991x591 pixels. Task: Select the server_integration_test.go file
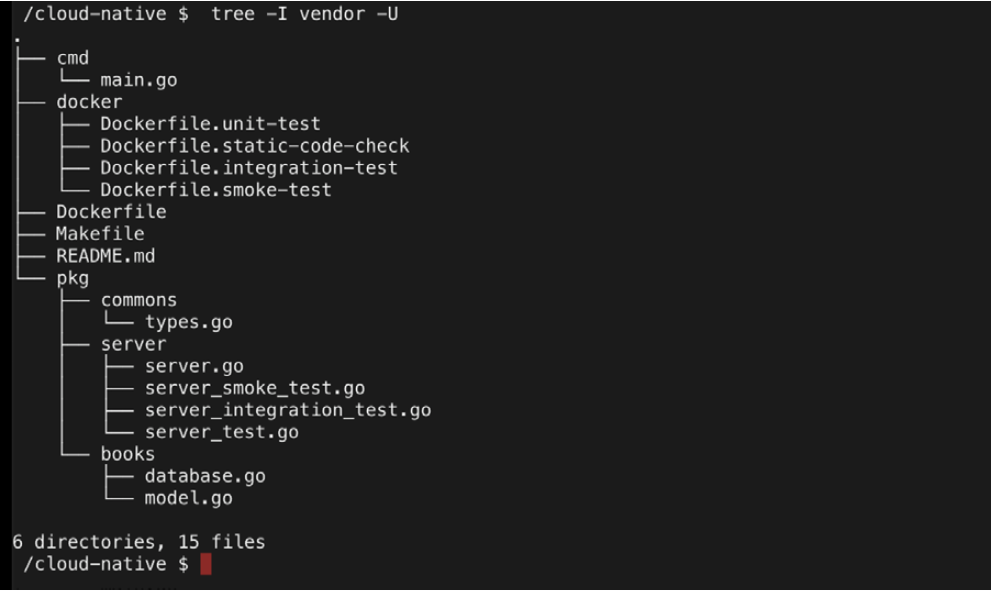(x=287, y=410)
